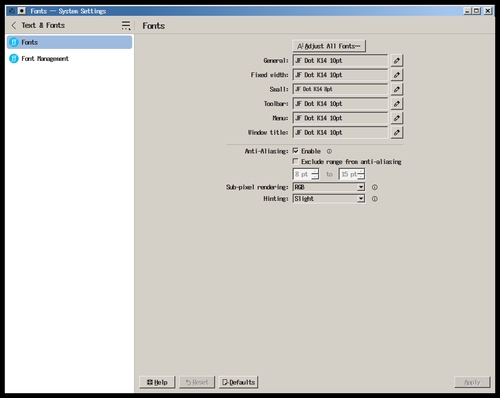Click the Toolbar font preview field
The width and height of the screenshot is (500, 398).
(340, 104)
